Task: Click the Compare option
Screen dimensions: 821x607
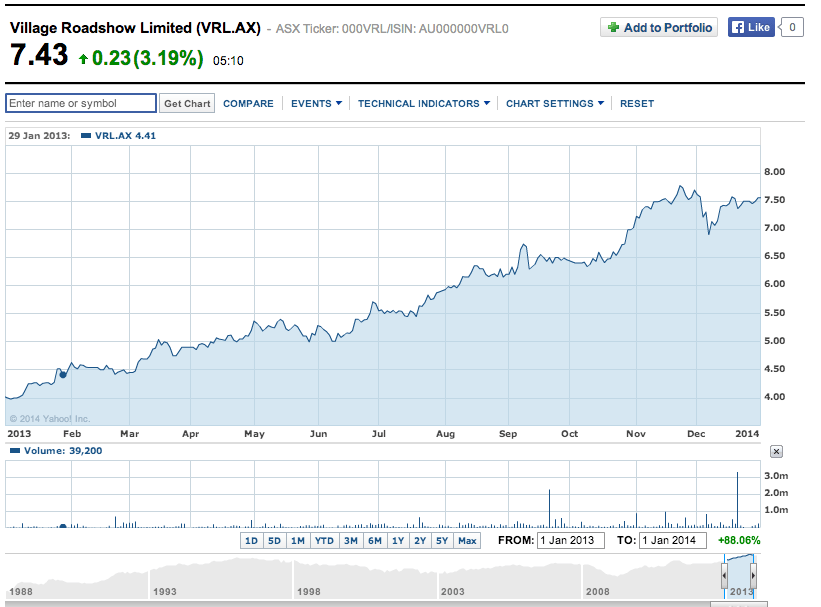Action: point(248,104)
